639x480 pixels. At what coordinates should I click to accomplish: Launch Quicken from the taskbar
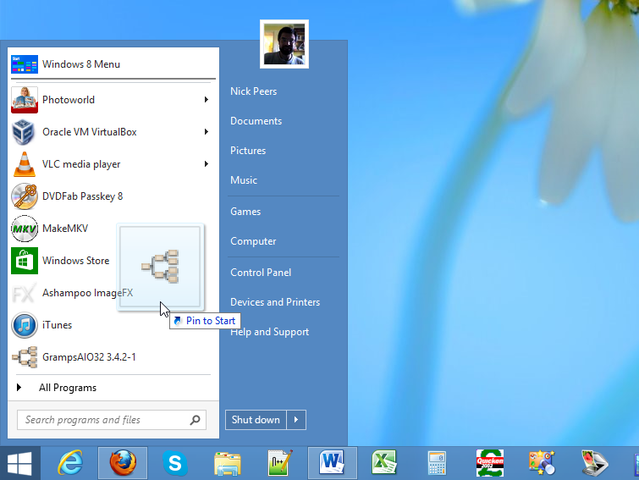[490, 463]
